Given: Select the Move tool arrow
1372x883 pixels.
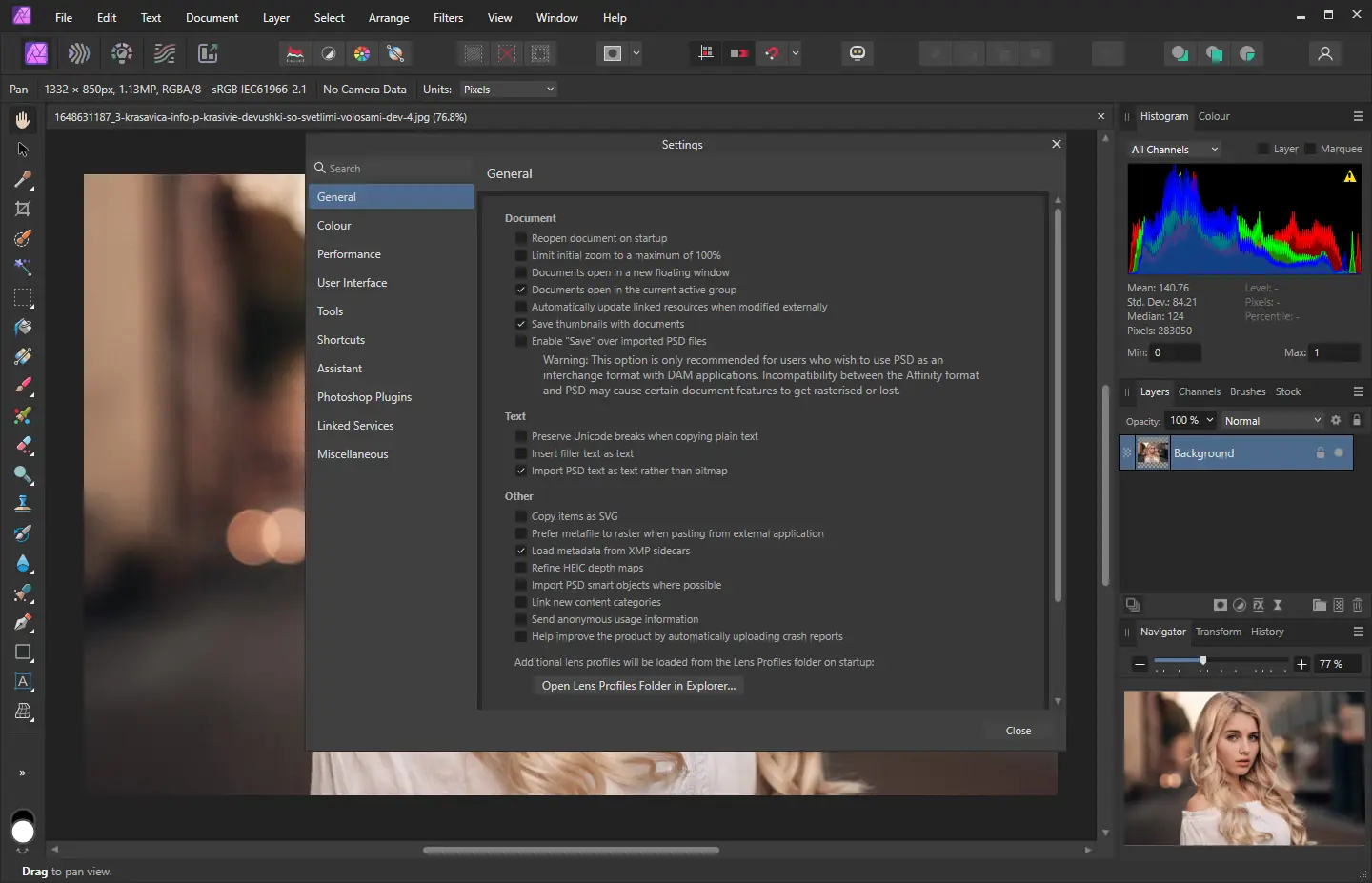Looking at the screenshot, I should [x=23, y=150].
